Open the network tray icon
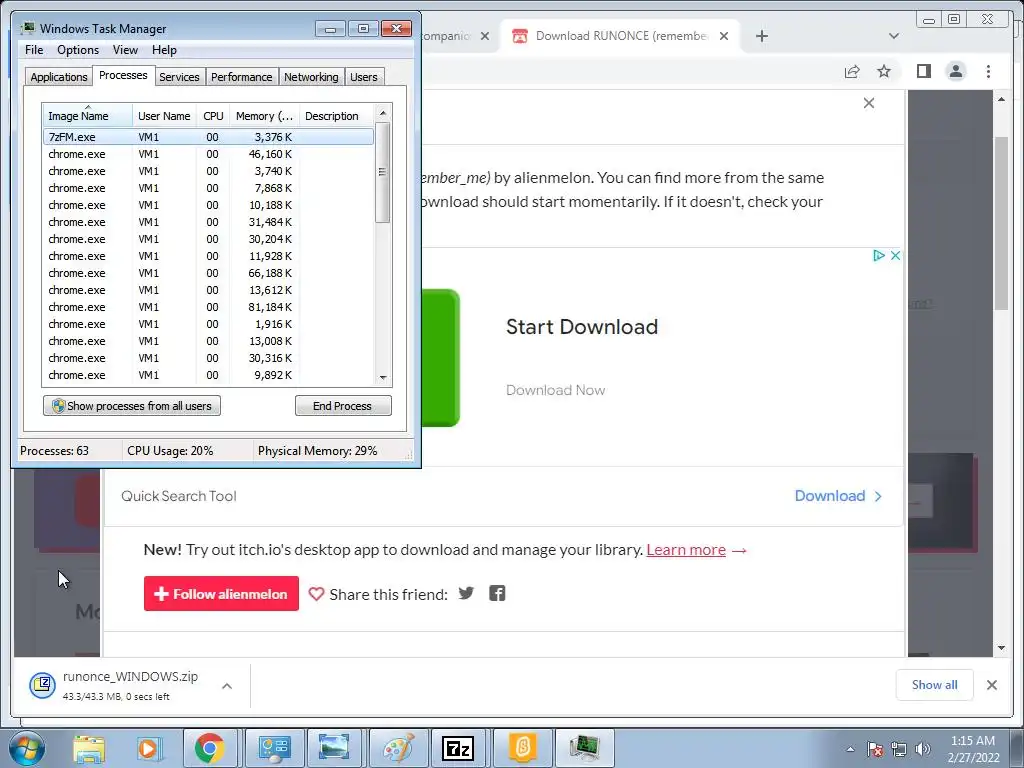The image size is (1024, 768). (x=899, y=749)
